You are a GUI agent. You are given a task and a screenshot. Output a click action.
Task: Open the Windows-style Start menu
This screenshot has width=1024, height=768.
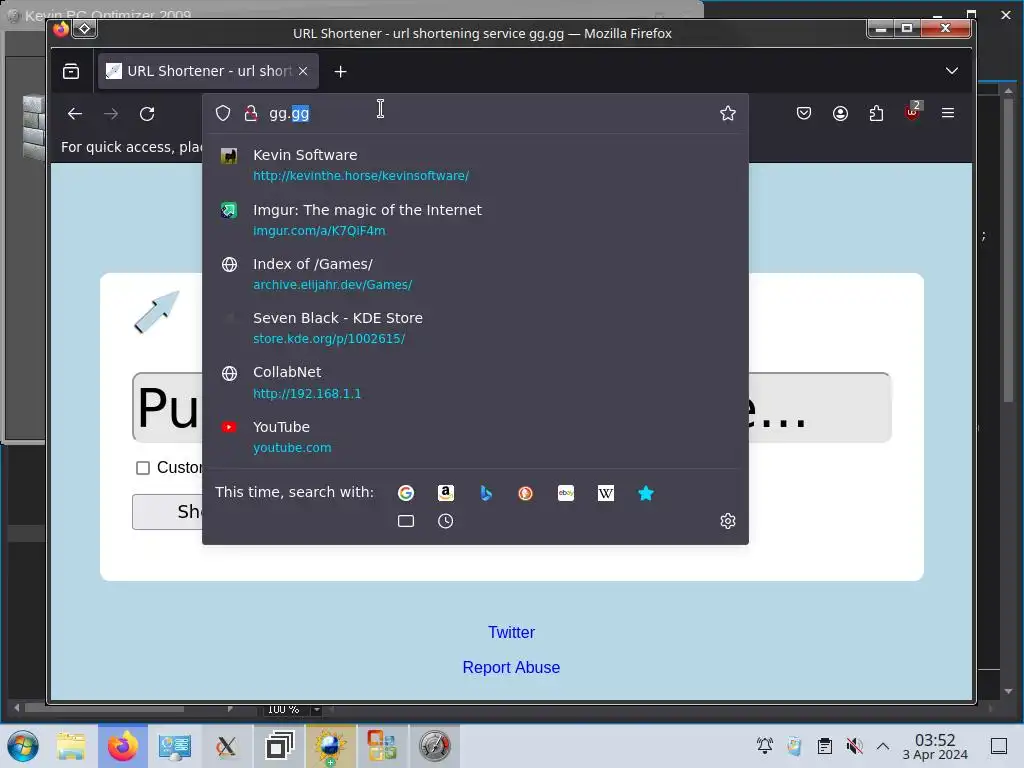tap(23, 746)
